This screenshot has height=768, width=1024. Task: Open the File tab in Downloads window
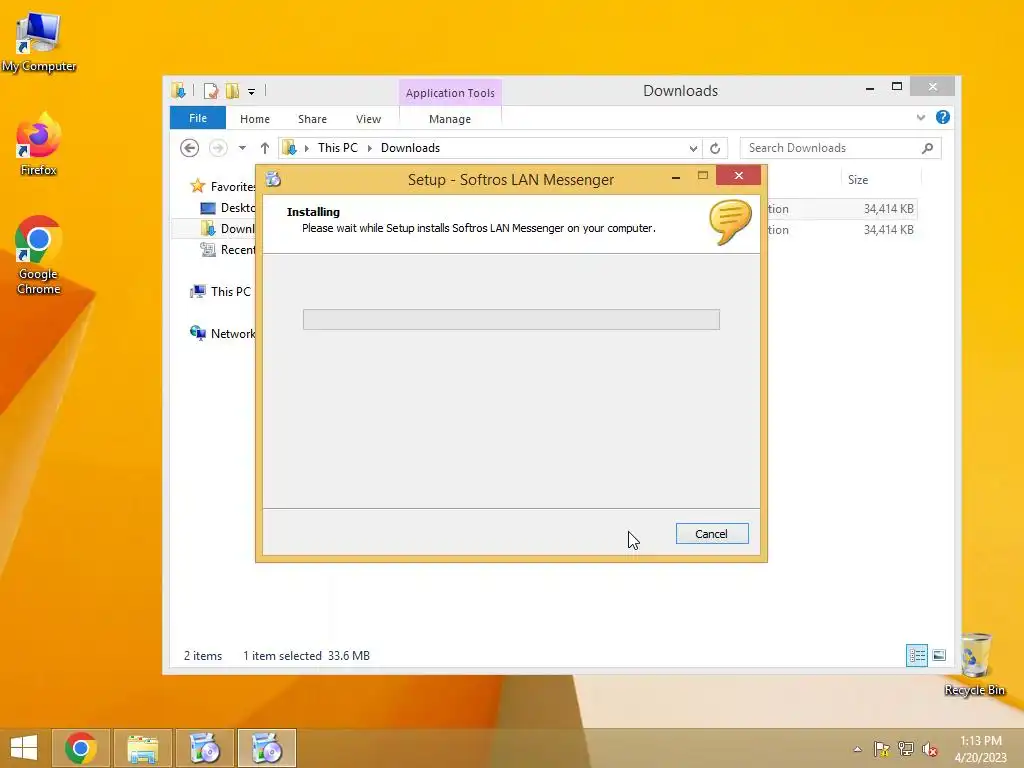coord(198,118)
